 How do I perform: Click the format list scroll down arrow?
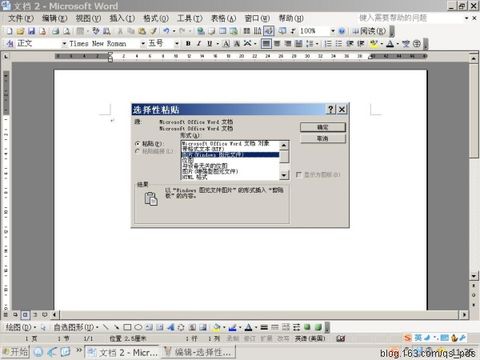[284, 175]
